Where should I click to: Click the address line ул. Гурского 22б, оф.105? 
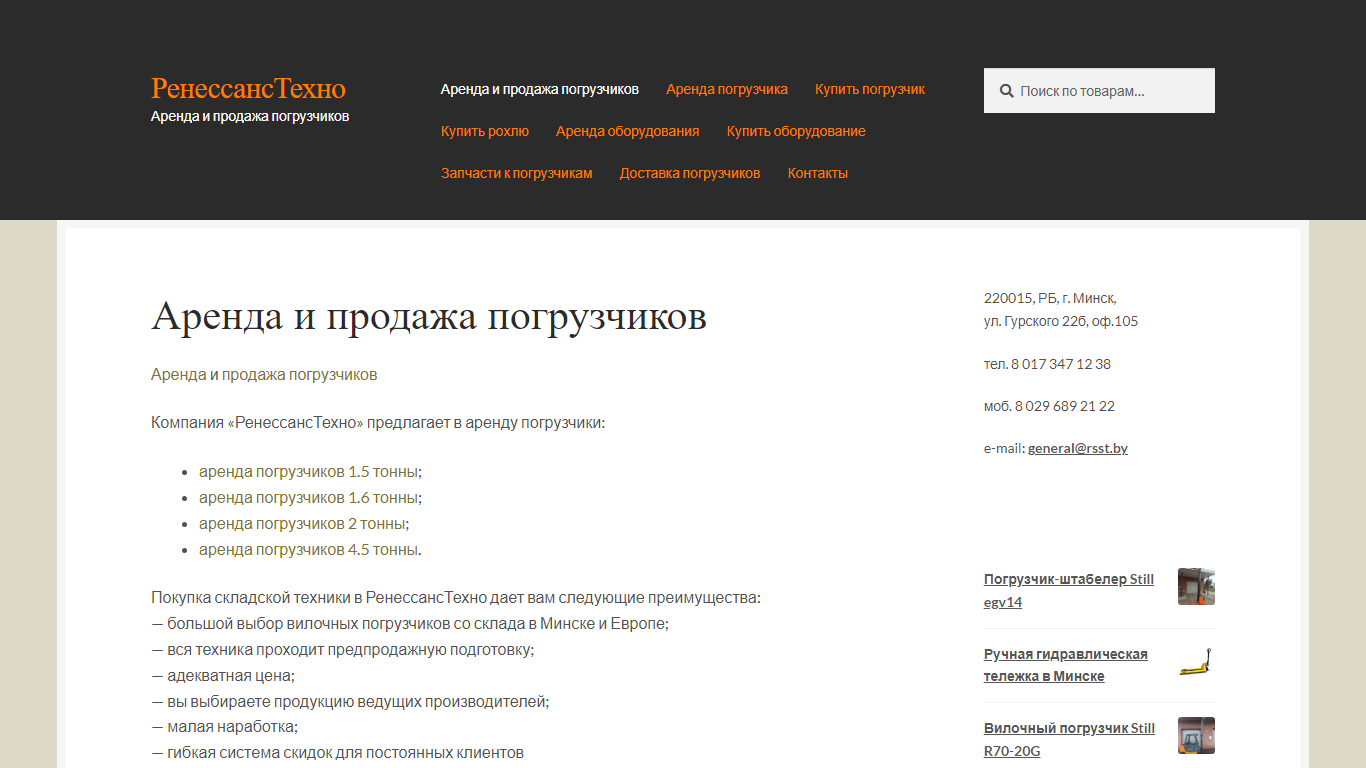[1061, 321]
